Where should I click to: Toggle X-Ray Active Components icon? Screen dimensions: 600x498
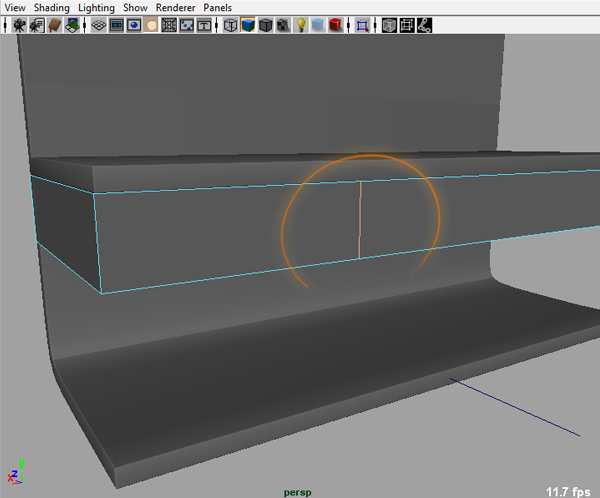click(407, 25)
